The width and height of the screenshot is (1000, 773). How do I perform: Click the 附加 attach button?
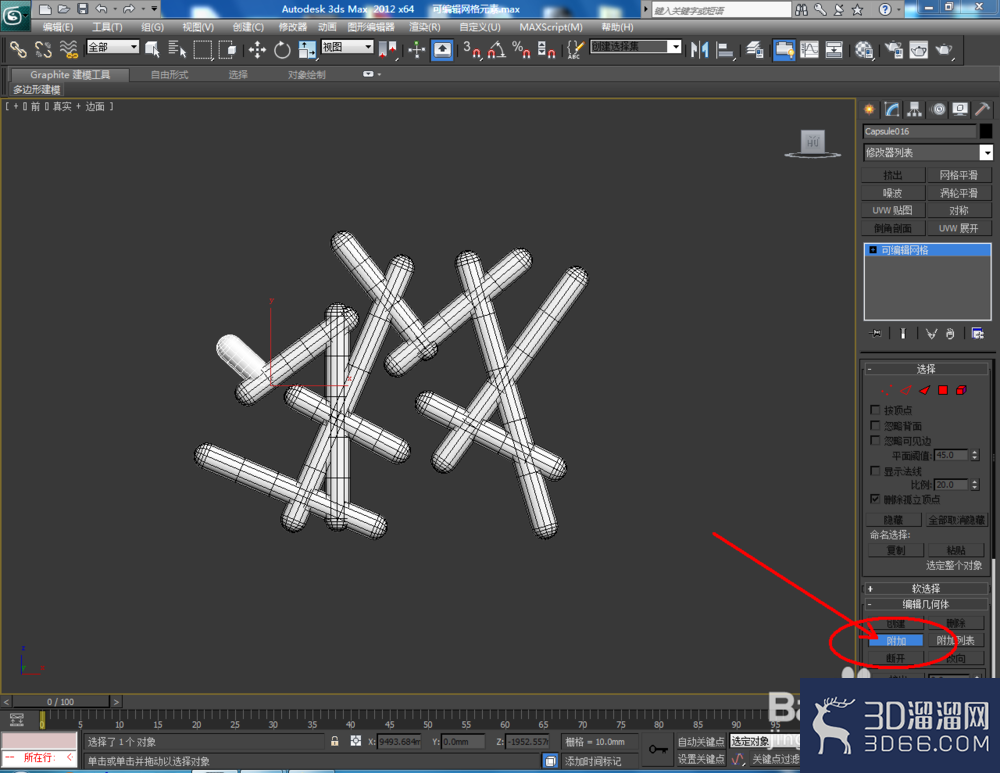(895, 640)
